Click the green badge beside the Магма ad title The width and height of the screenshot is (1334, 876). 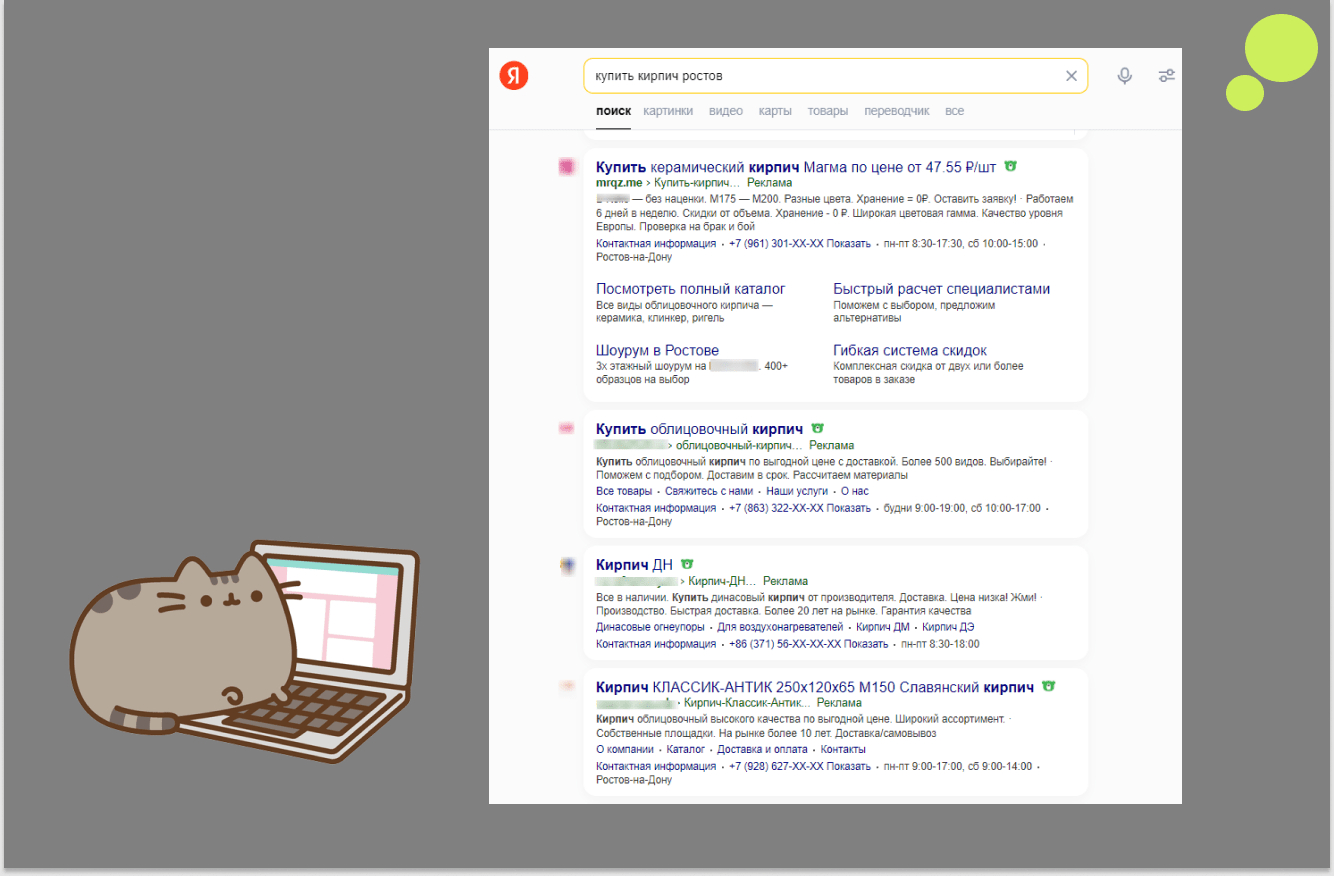[1010, 166]
